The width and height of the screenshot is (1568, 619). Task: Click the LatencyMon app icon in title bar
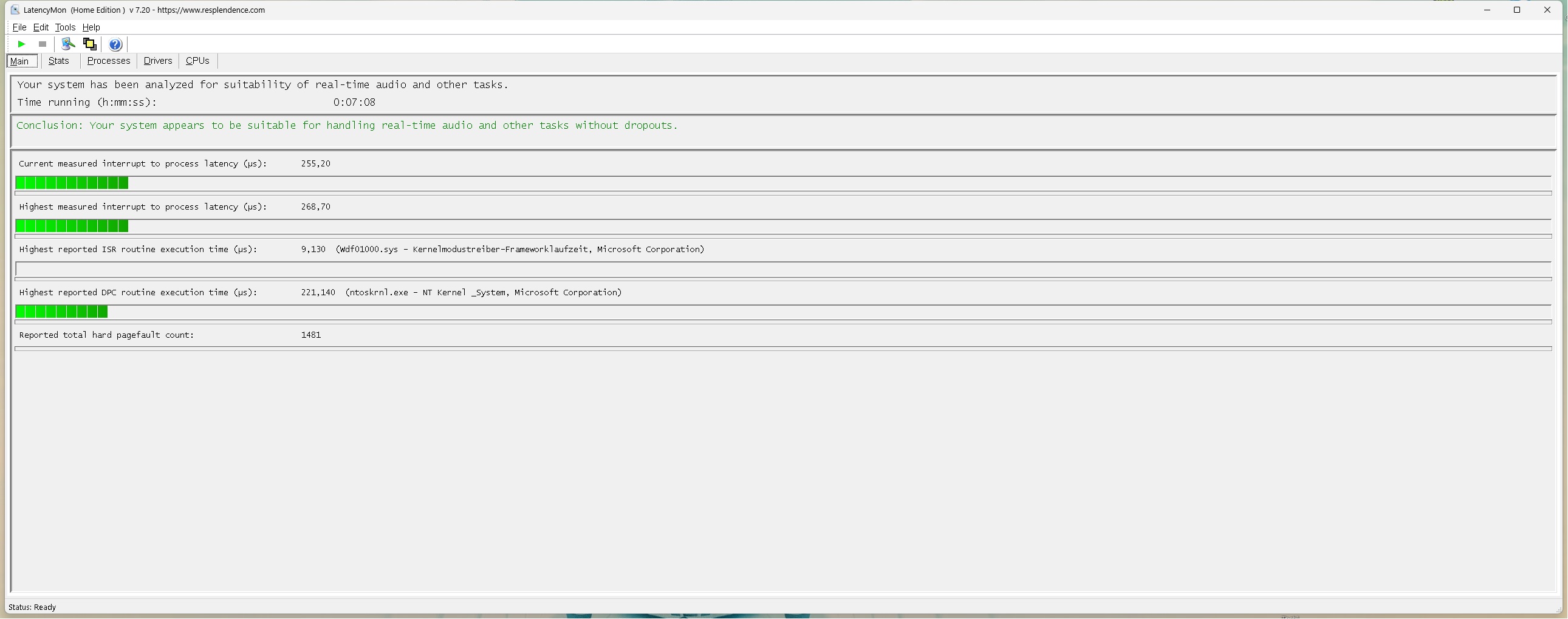click(x=15, y=10)
